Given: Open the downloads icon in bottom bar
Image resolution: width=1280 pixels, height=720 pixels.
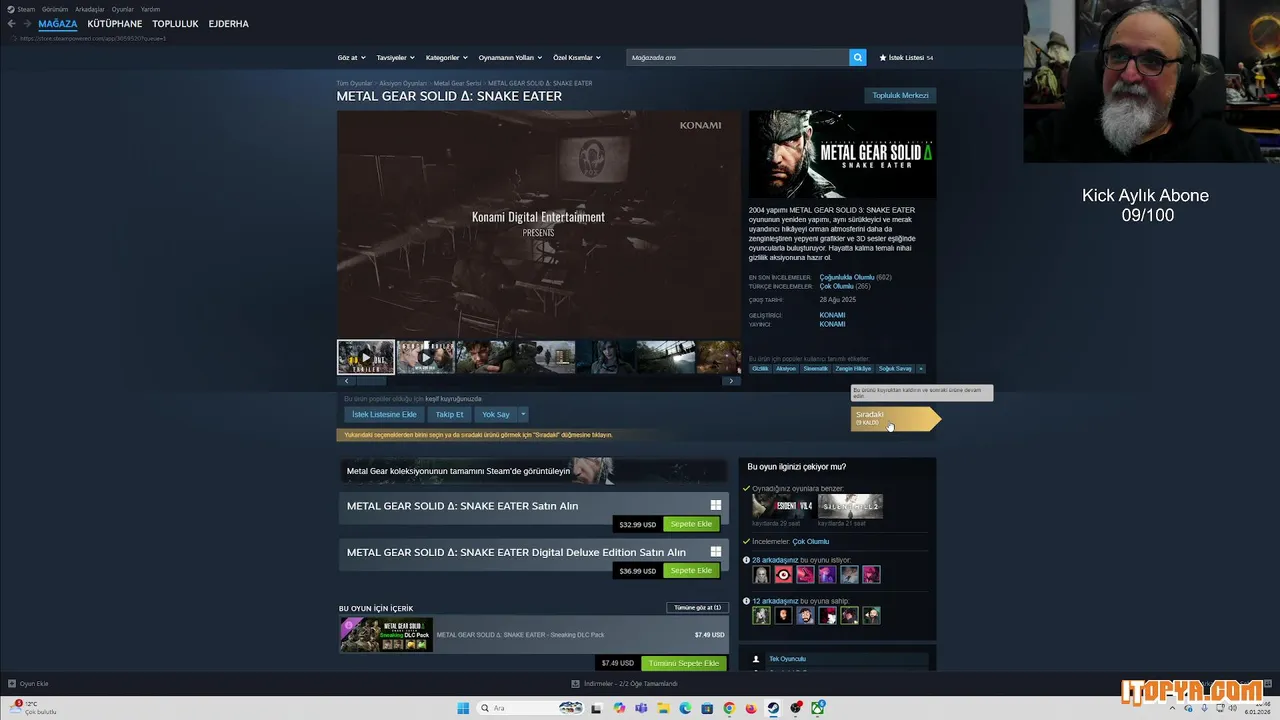Looking at the screenshot, I should click(575, 684).
